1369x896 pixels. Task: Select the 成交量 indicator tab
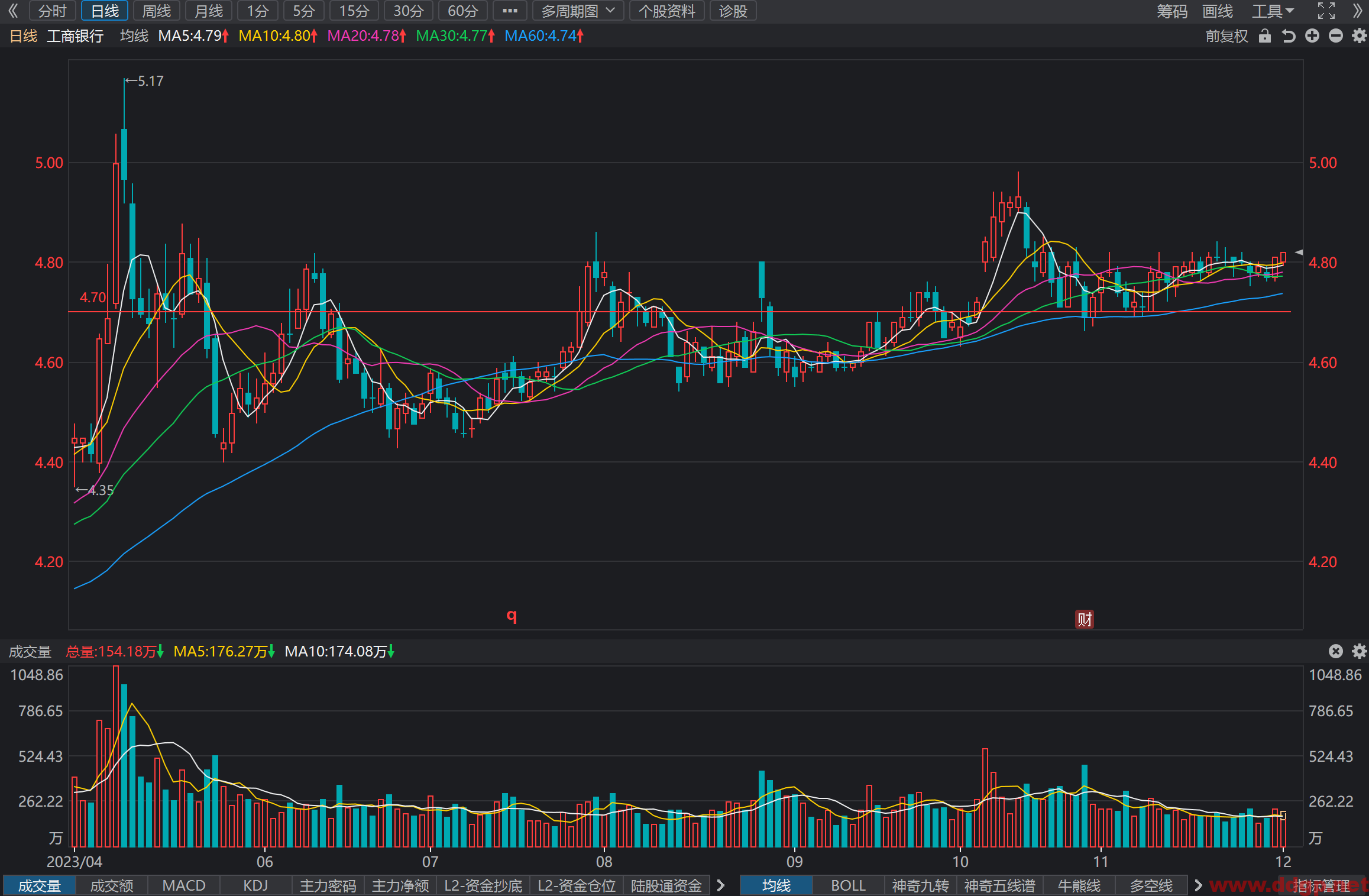(40, 885)
